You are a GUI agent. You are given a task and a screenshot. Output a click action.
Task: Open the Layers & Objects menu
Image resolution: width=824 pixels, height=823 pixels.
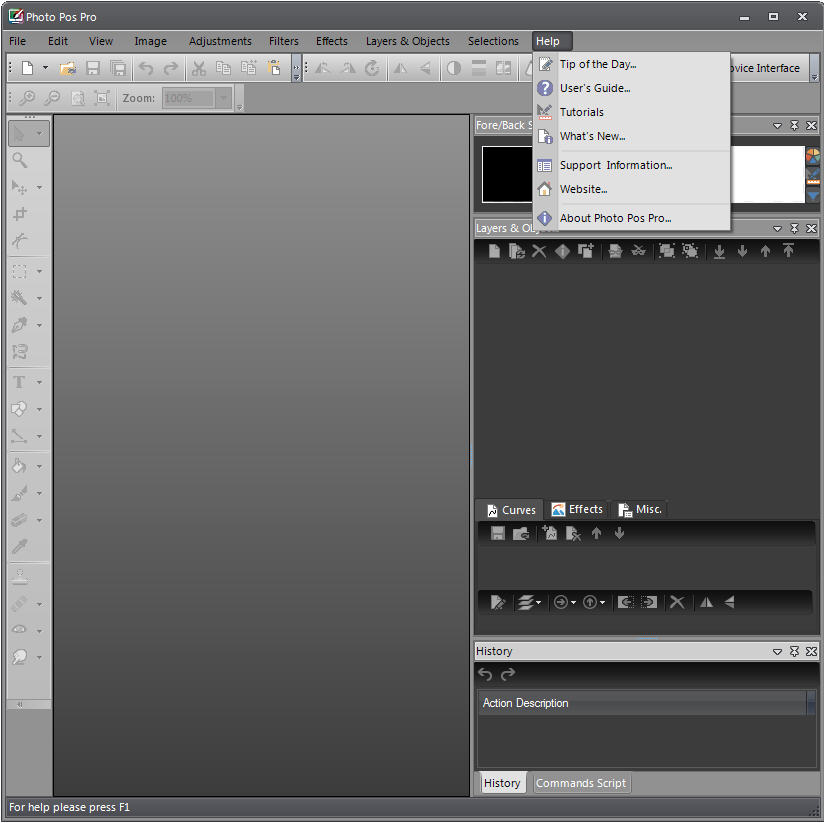click(407, 41)
